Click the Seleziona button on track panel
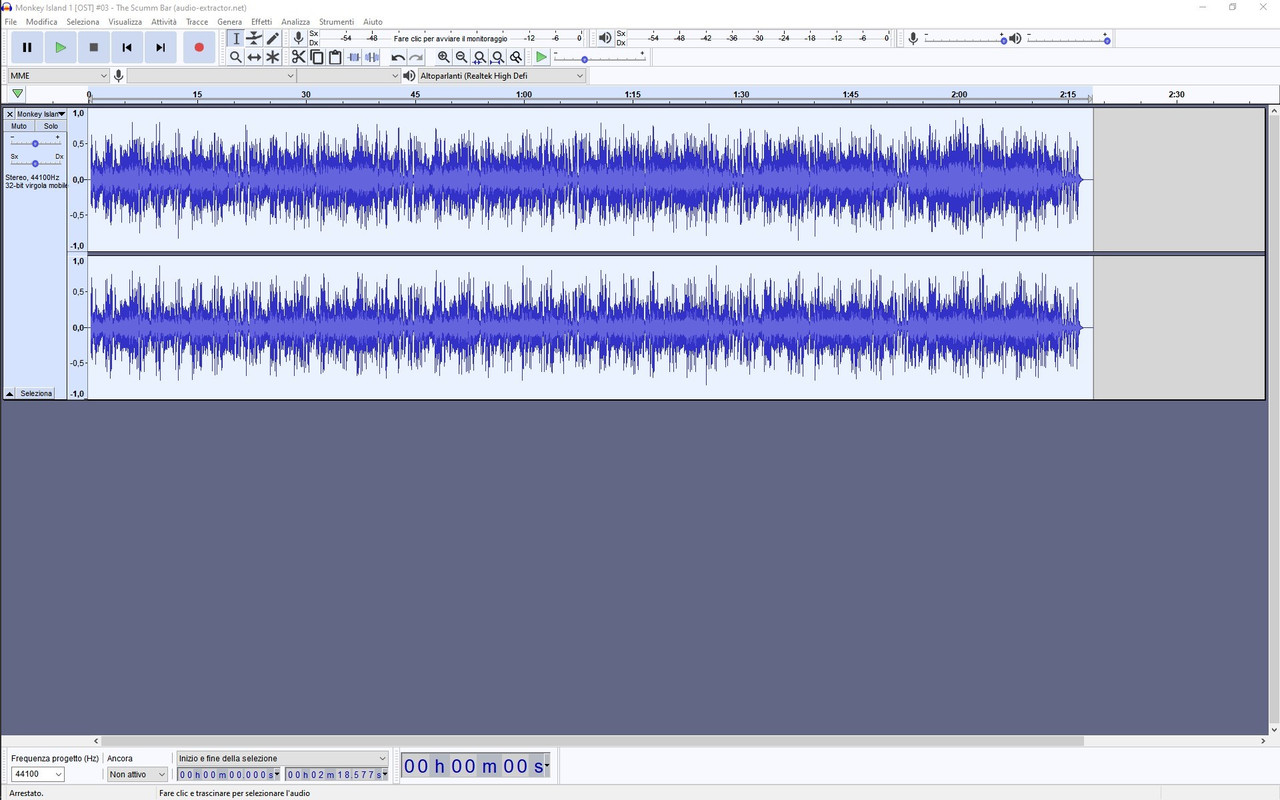This screenshot has width=1280, height=800. (36, 394)
